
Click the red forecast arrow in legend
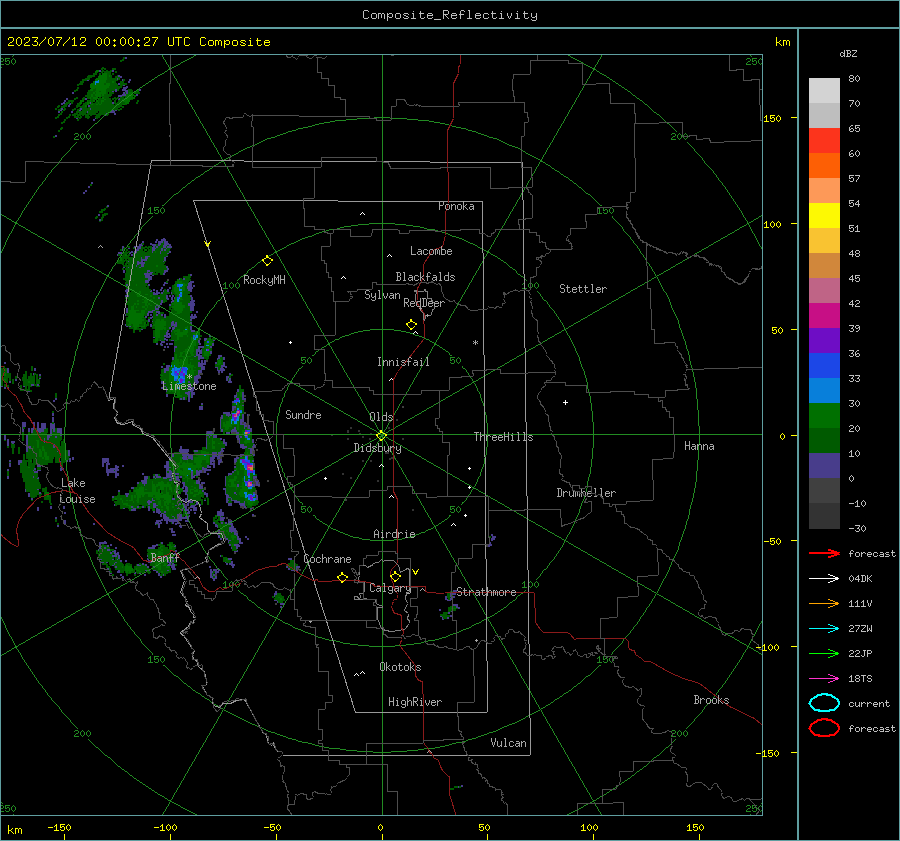(x=824, y=553)
